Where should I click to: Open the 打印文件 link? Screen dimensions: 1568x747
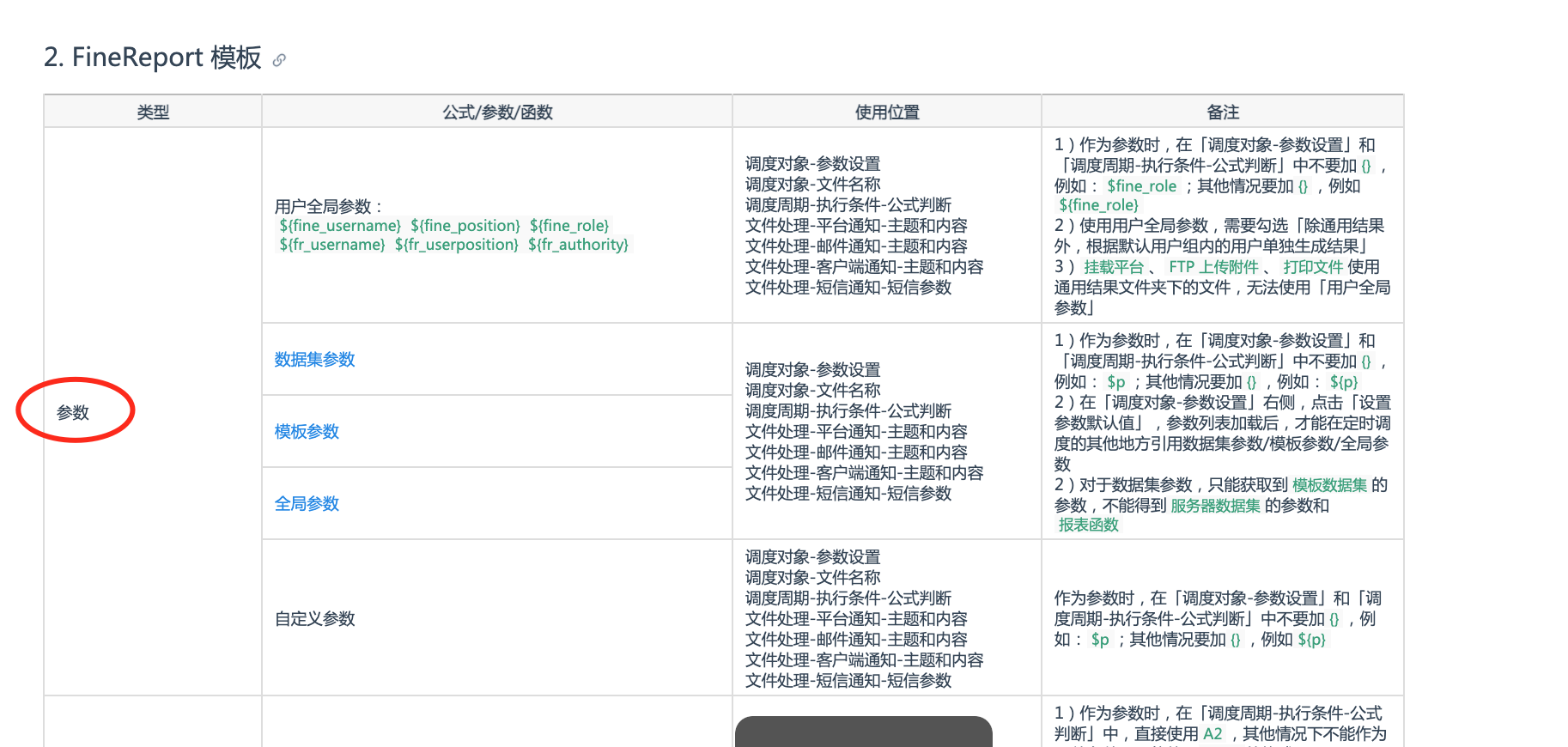click(1313, 267)
